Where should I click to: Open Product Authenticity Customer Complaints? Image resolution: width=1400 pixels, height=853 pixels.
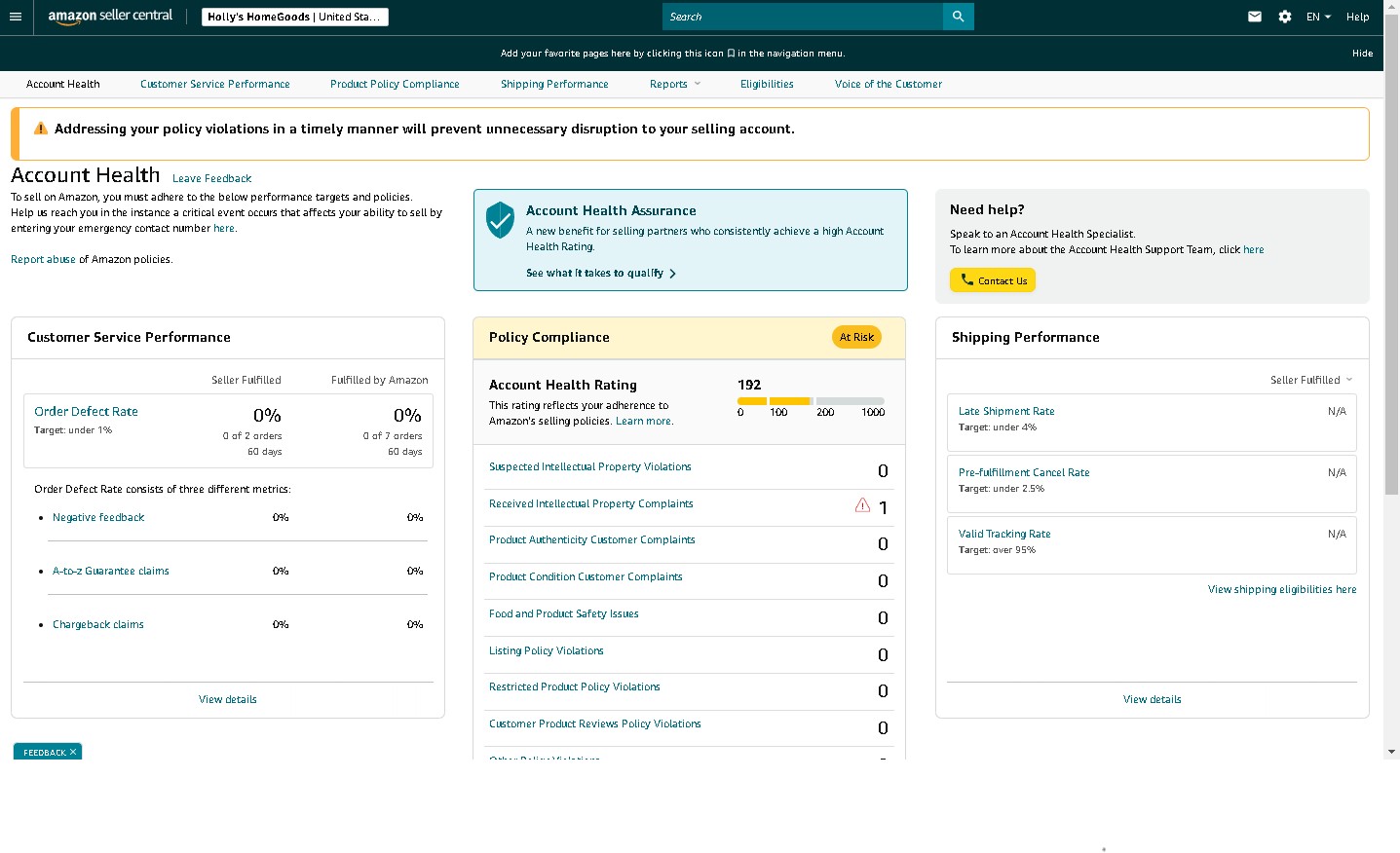coord(592,540)
